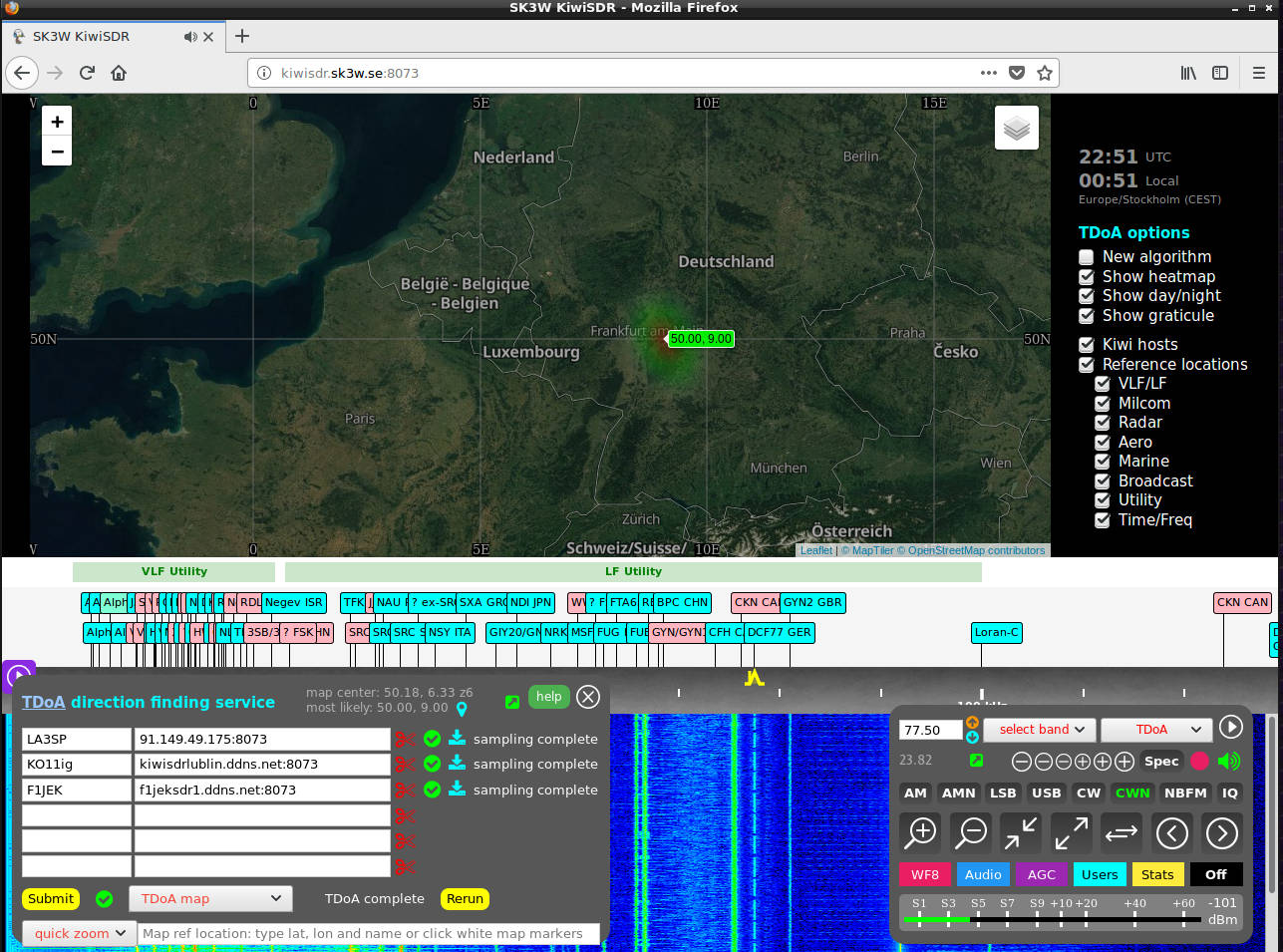
Task: Open the select band dropdown
Action: tap(1040, 730)
